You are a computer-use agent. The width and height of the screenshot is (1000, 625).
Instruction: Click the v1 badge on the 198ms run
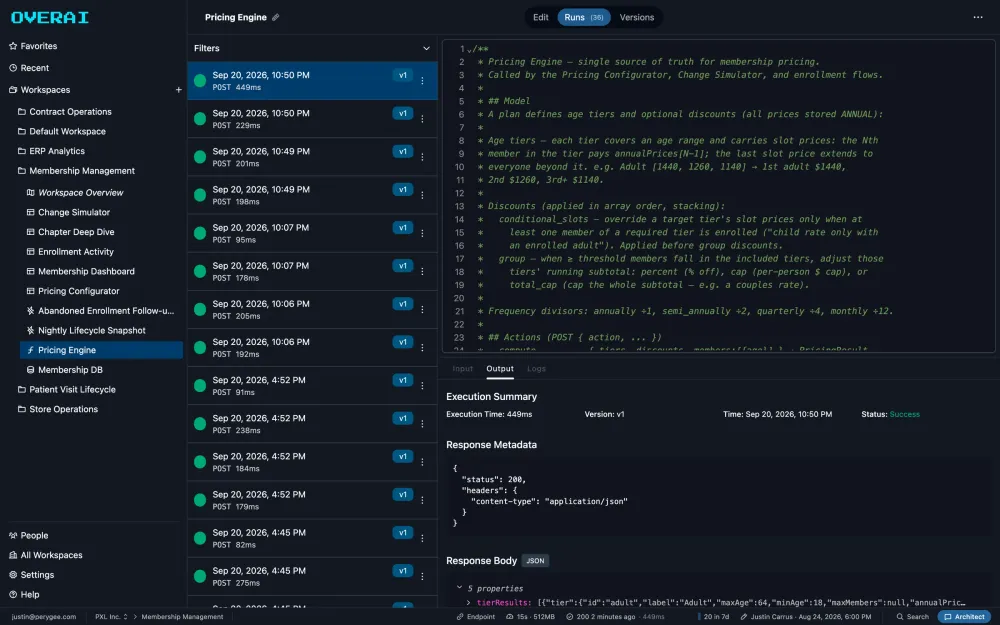coord(402,189)
